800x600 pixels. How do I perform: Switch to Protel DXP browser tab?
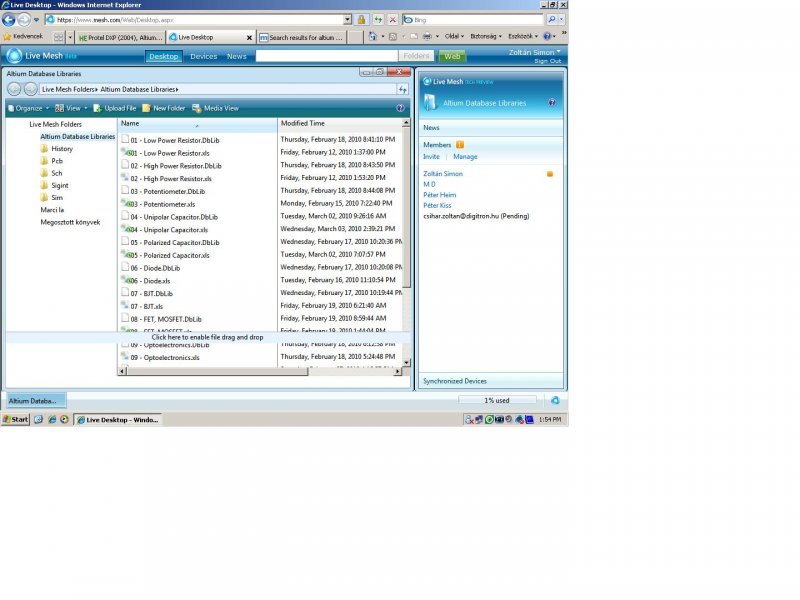pos(120,37)
